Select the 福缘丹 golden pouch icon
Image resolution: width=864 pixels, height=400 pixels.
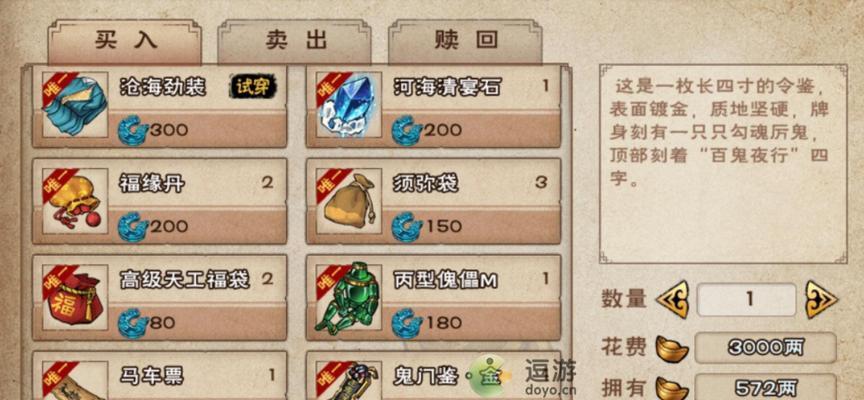click(x=74, y=201)
